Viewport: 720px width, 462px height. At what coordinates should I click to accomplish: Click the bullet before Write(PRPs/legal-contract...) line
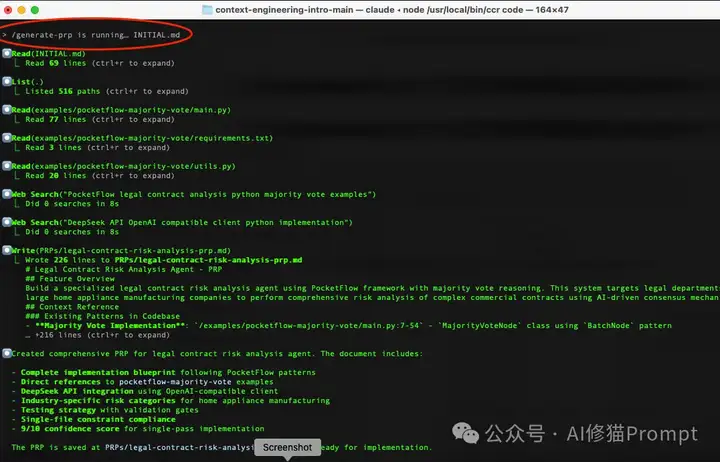[x=7, y=250]
